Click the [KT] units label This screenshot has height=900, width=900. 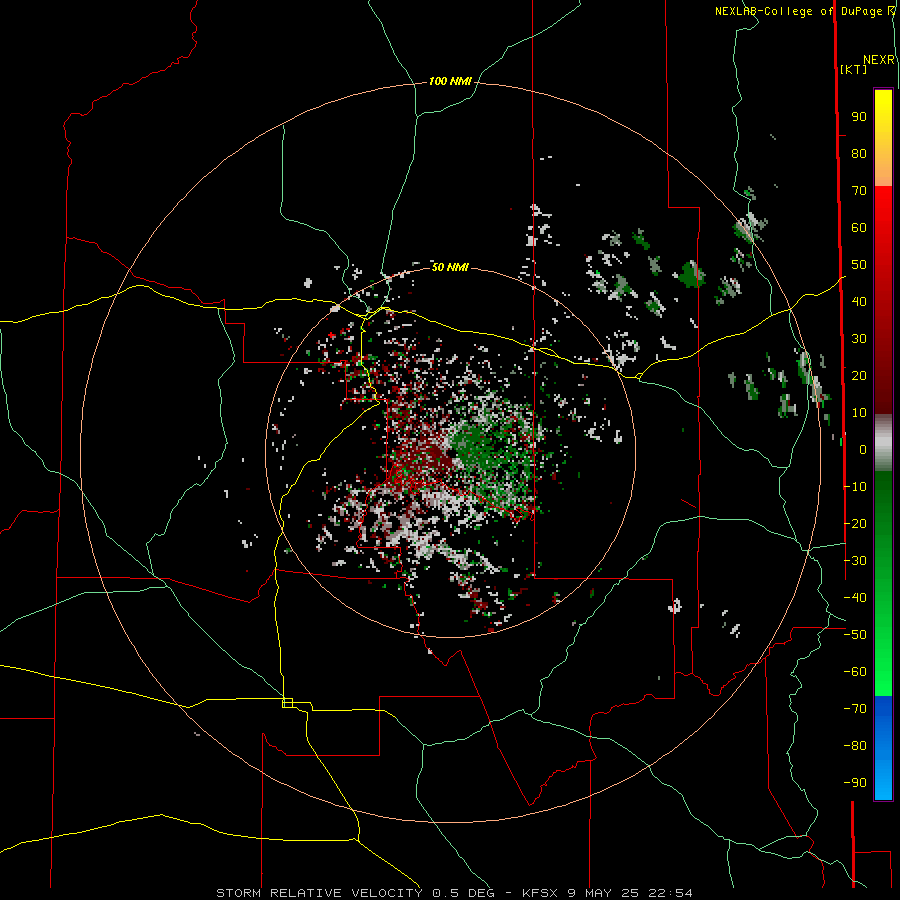click(853, 69)
